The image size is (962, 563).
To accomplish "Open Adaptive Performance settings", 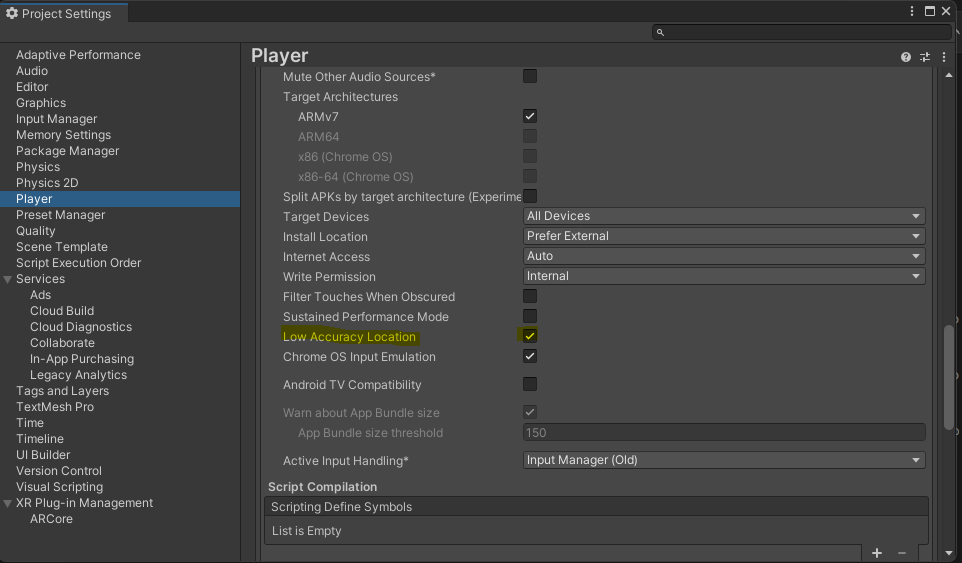I will click(x=78, y=55).
